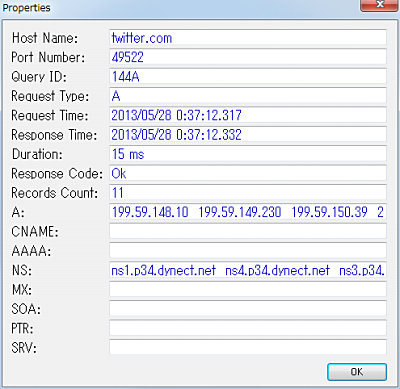Click the empty CNAME field

pyautogui.click(x=248, y=231)
